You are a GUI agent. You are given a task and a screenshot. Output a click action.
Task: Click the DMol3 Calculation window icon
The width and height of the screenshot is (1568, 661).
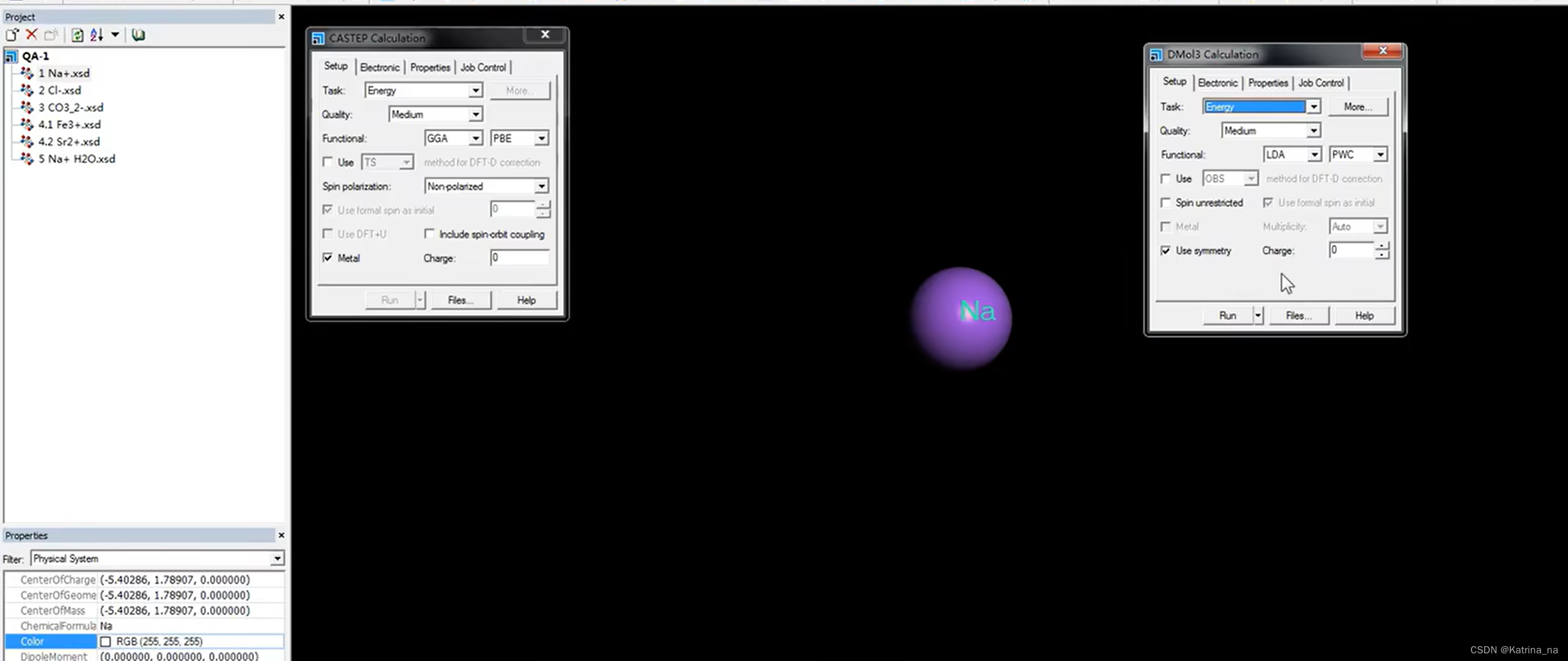point(1156,55)
